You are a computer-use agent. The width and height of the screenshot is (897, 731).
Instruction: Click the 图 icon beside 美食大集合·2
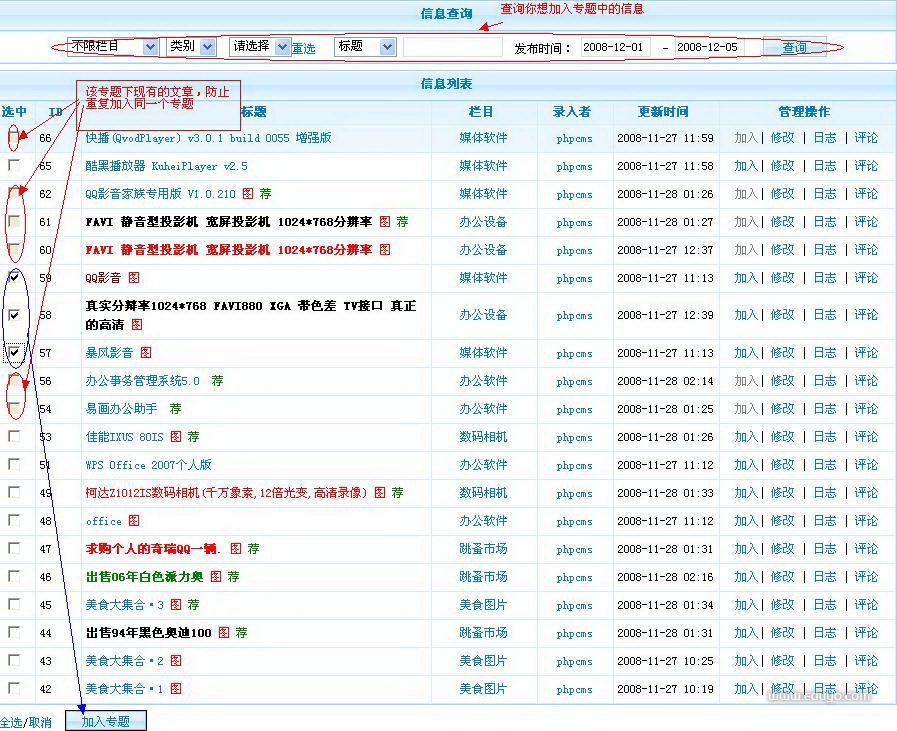pos(176,661)
